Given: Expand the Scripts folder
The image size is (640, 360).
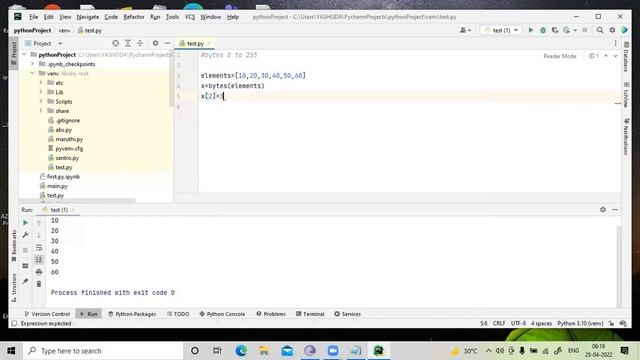Looking at the screenshot, I should (41, 102).
